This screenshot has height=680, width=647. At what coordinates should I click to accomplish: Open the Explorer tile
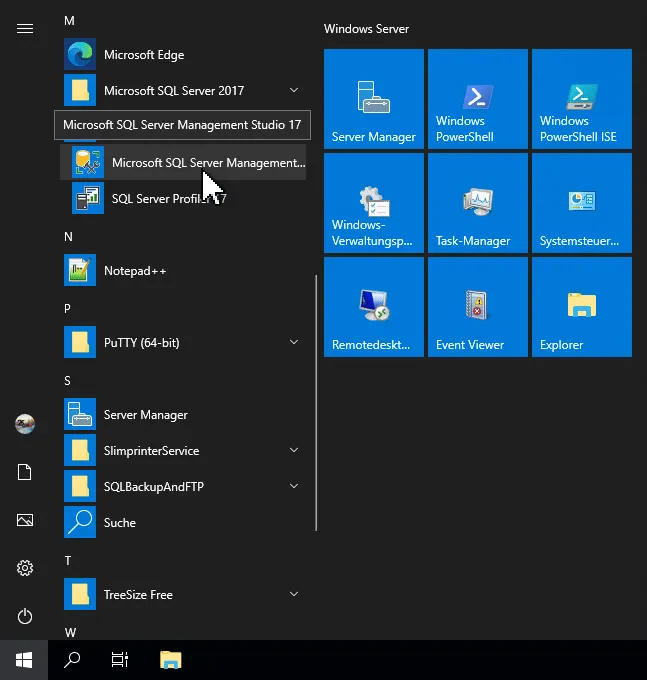(x=582, y=307)
